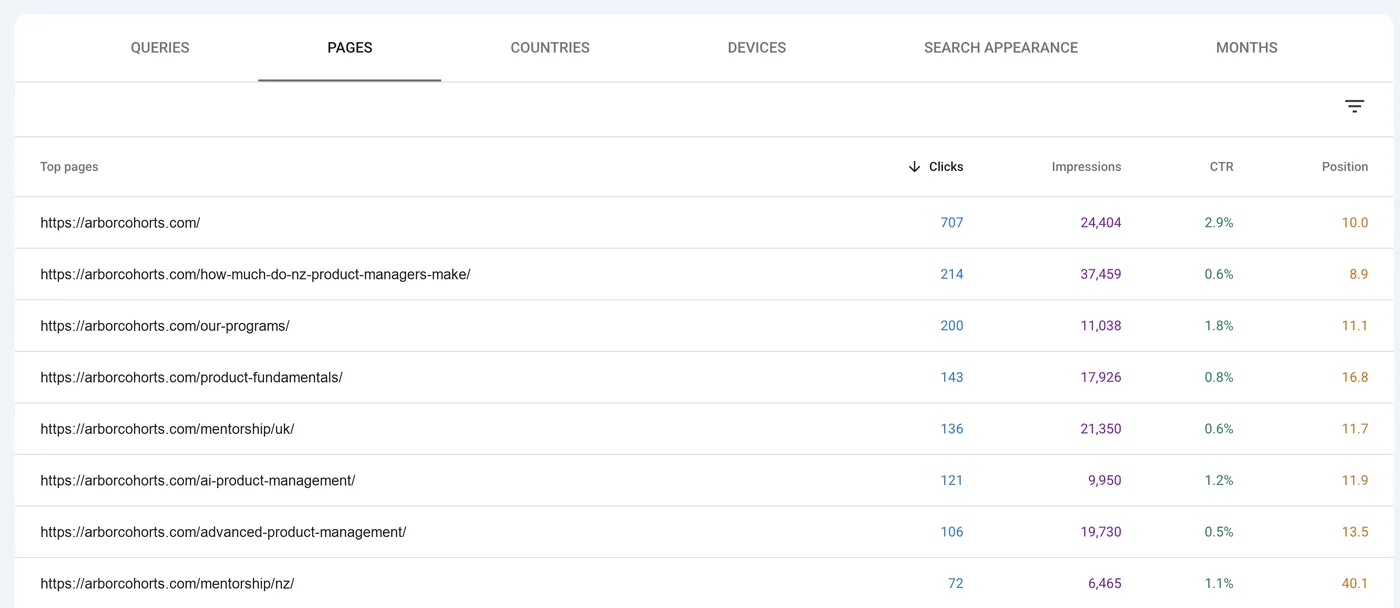The width and height of the screenshot is (1400, 608).
Task: Click the 707 clicks value
Action: 952,223
